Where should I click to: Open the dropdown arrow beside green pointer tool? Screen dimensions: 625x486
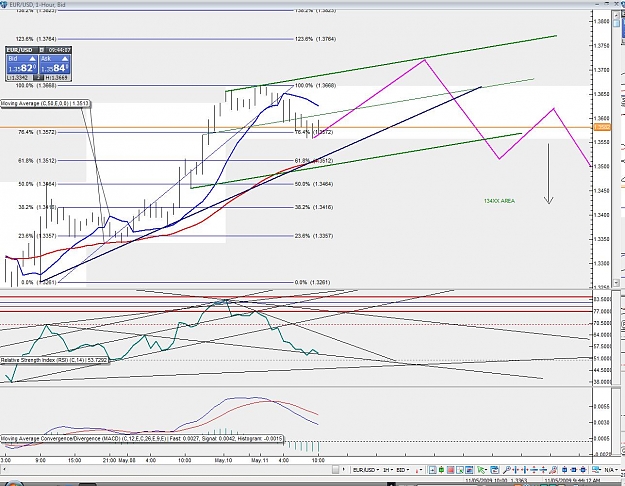coord(487,470)
